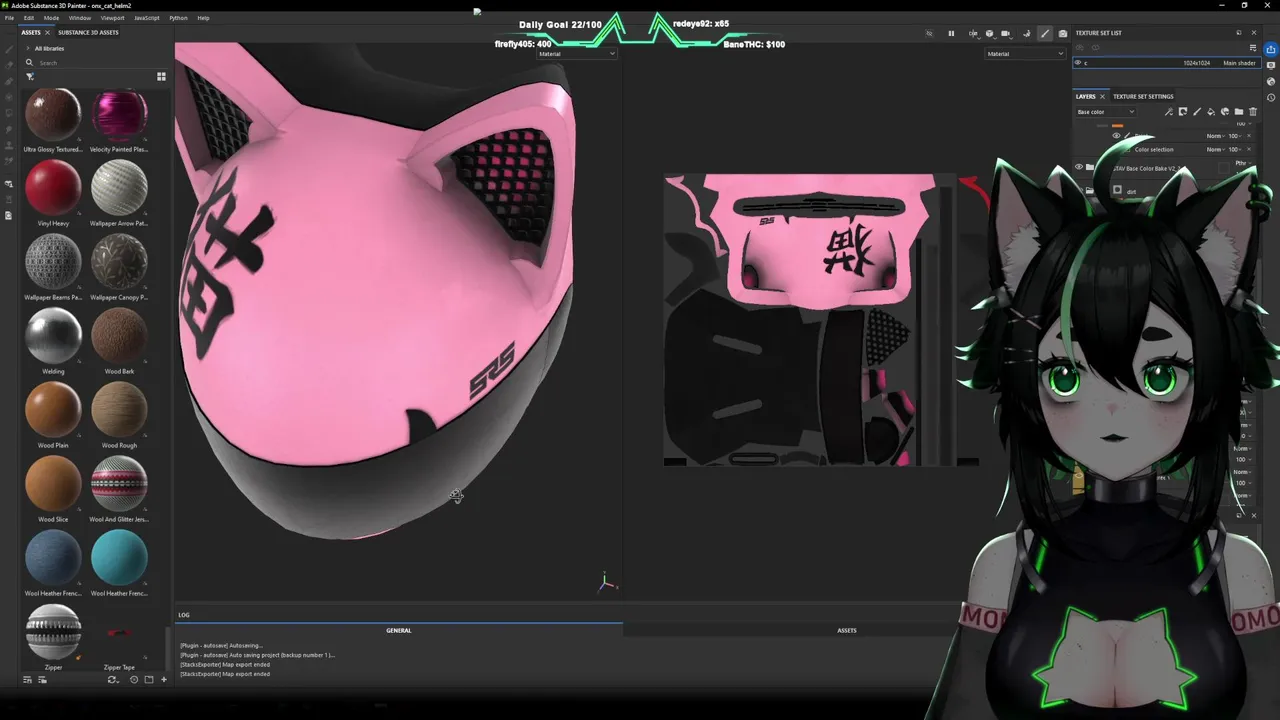Open texture set list settings icon
The image size is (1280, 720).
pos(1253,47)
